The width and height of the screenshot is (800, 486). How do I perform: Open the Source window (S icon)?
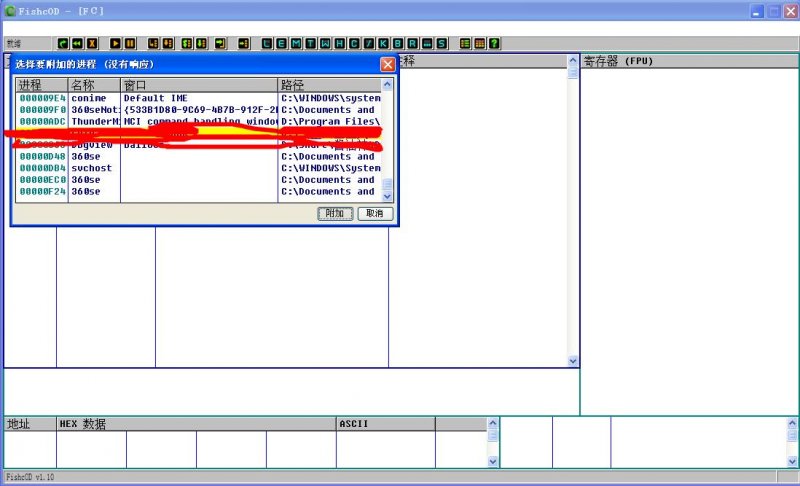coord(442,43)
